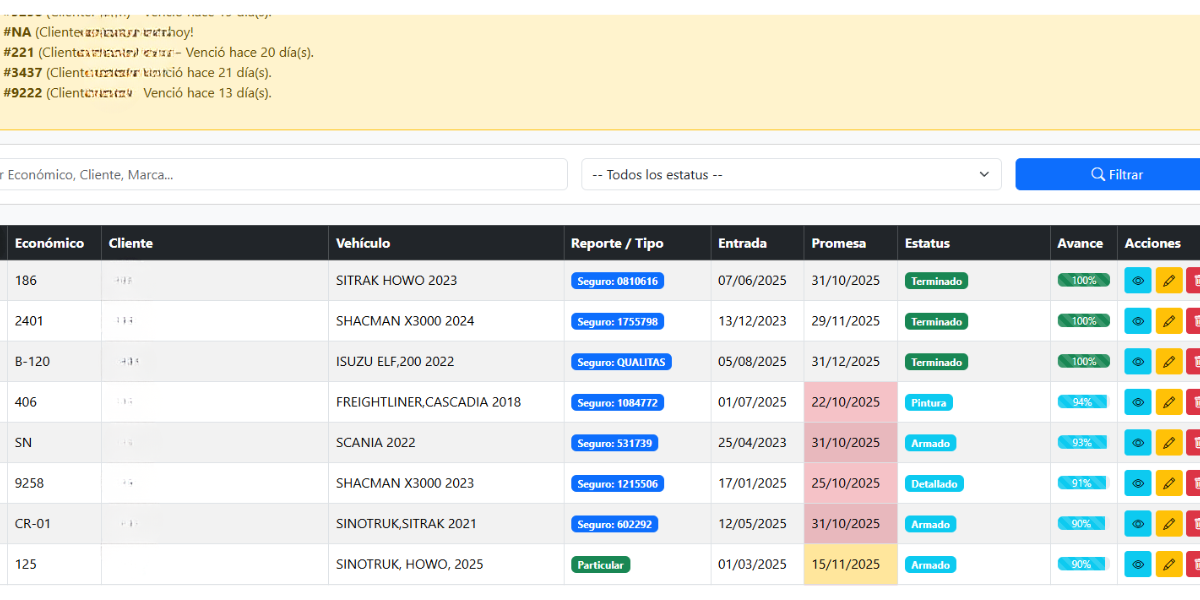View details of unit 2401

pyautogui.click(x=1137, y=320)
